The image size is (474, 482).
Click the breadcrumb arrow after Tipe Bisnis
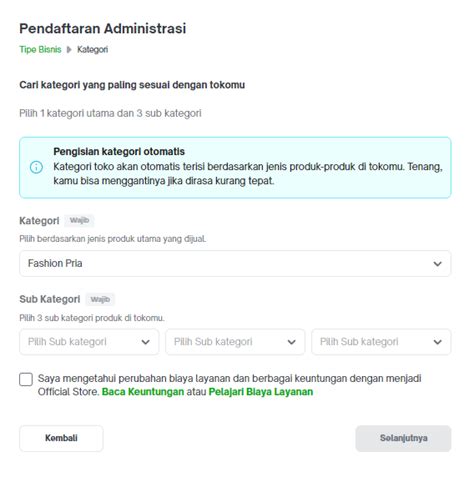(69, 50)
